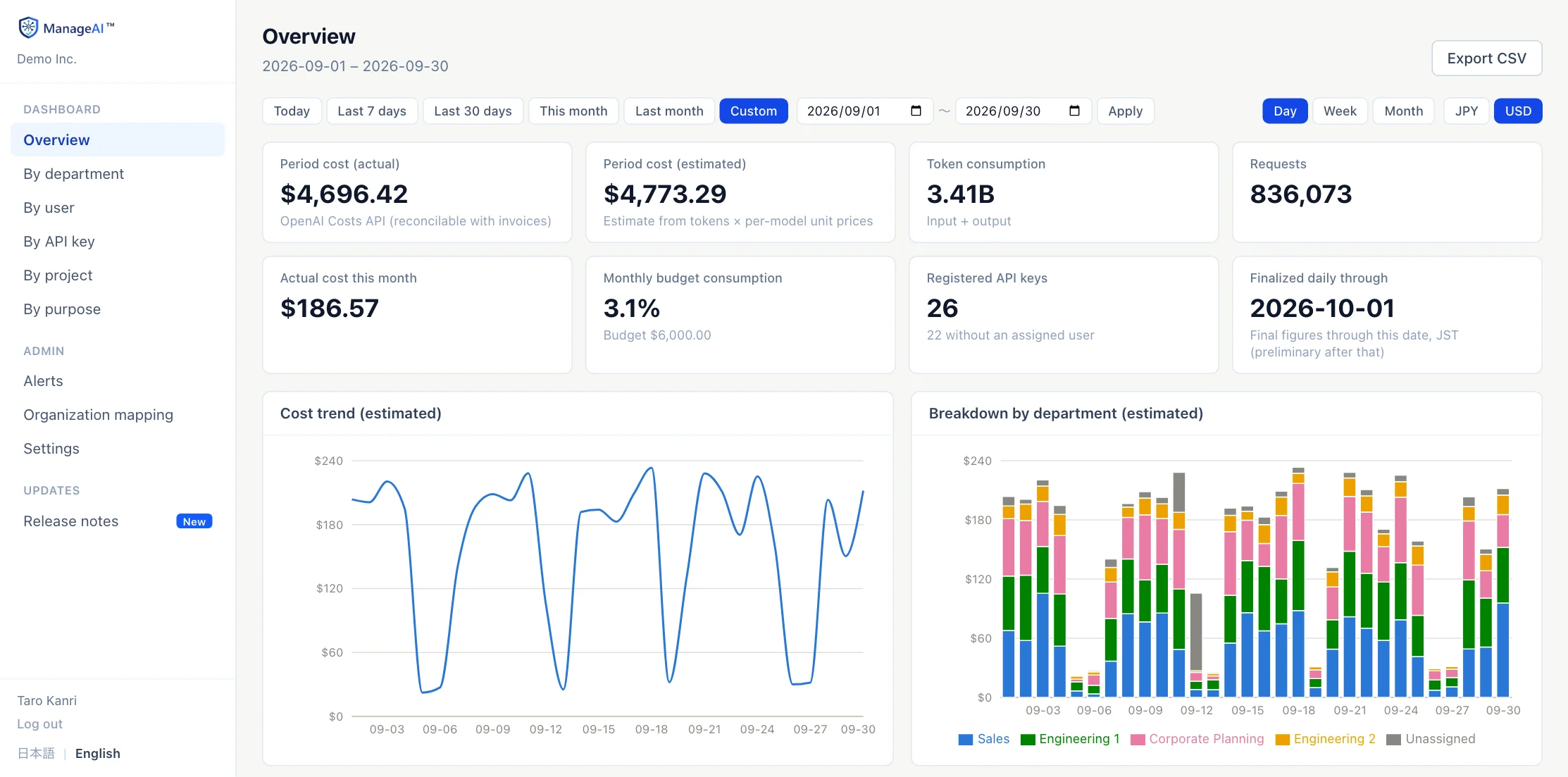Viewport: 1568px width, 777px height.
Task: Switch granularity to Month
Action: (1403, 111)
